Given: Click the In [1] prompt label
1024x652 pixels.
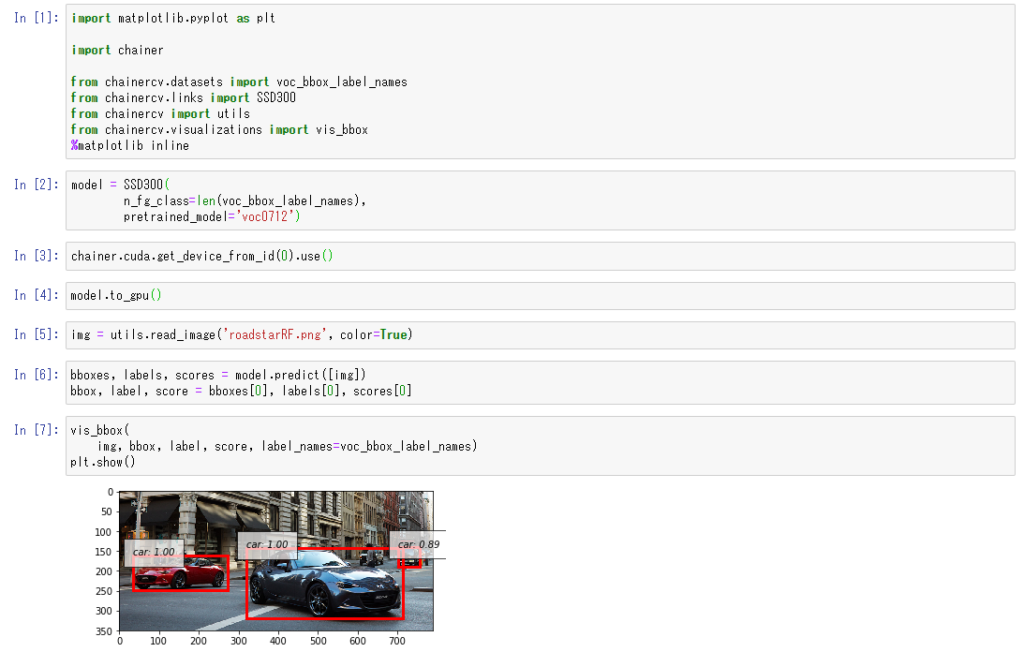Looking at the screenshot, I should [35, 19].
